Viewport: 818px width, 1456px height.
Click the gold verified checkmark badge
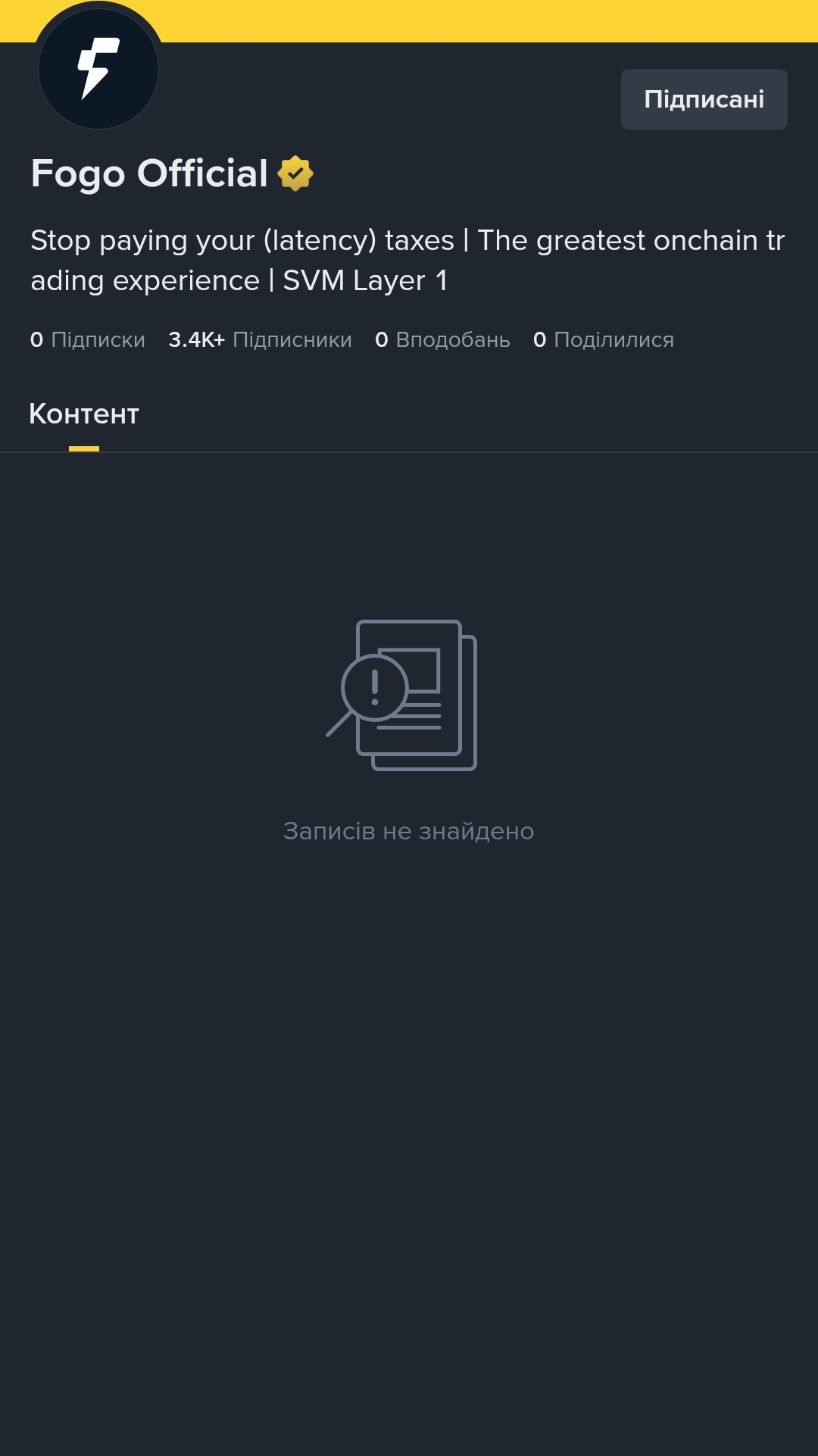(295, 173)
